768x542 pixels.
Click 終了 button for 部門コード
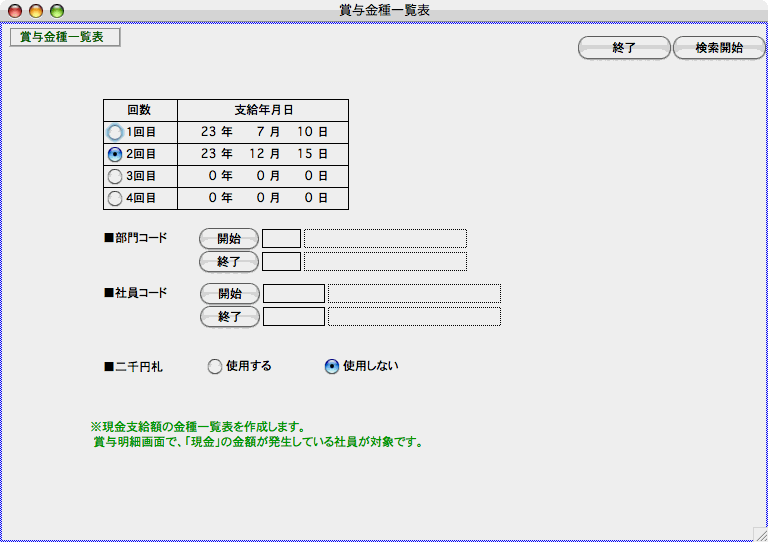(229, 261)
